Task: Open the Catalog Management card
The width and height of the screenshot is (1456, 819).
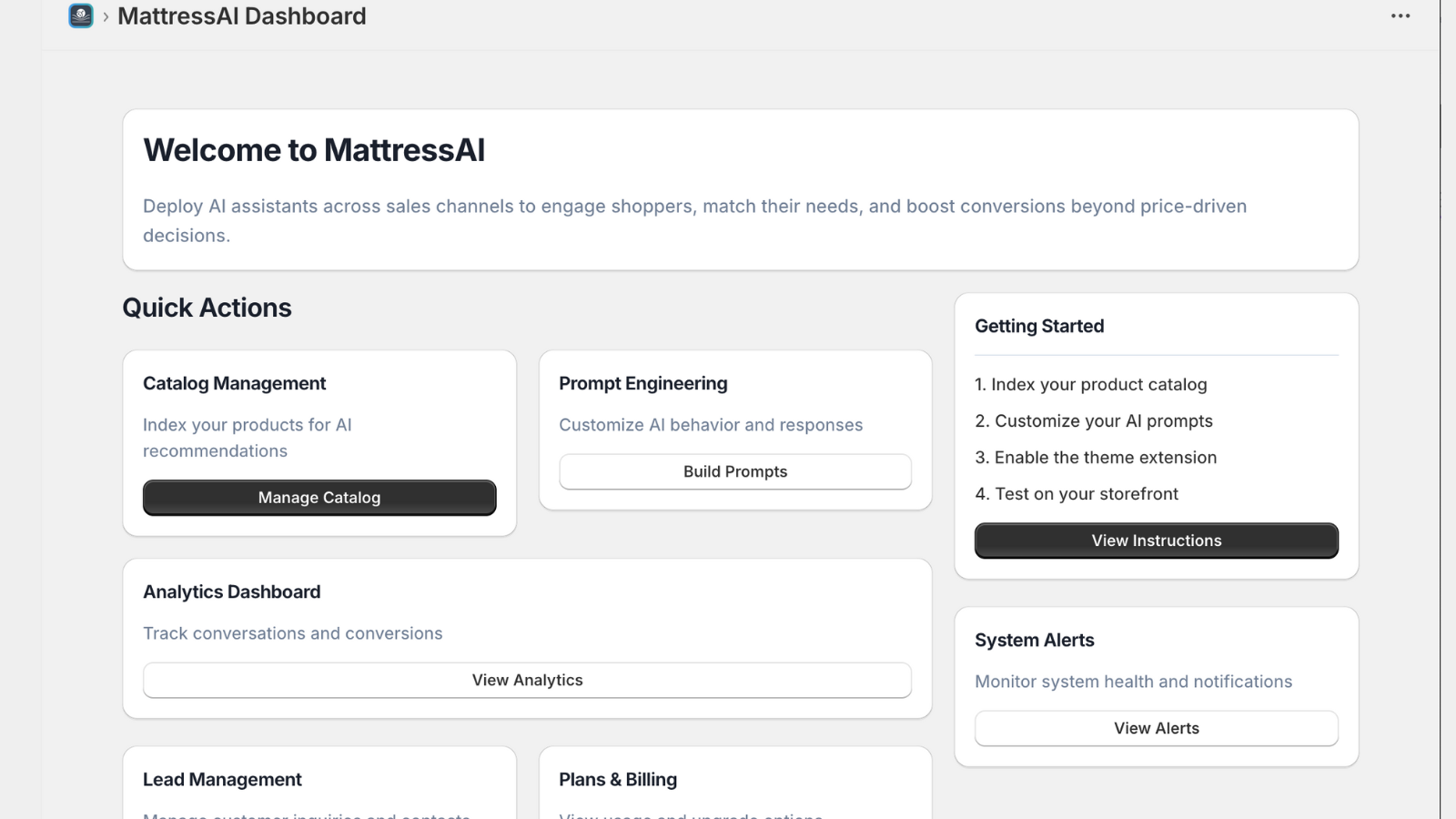Action: [x=318, y=498]
